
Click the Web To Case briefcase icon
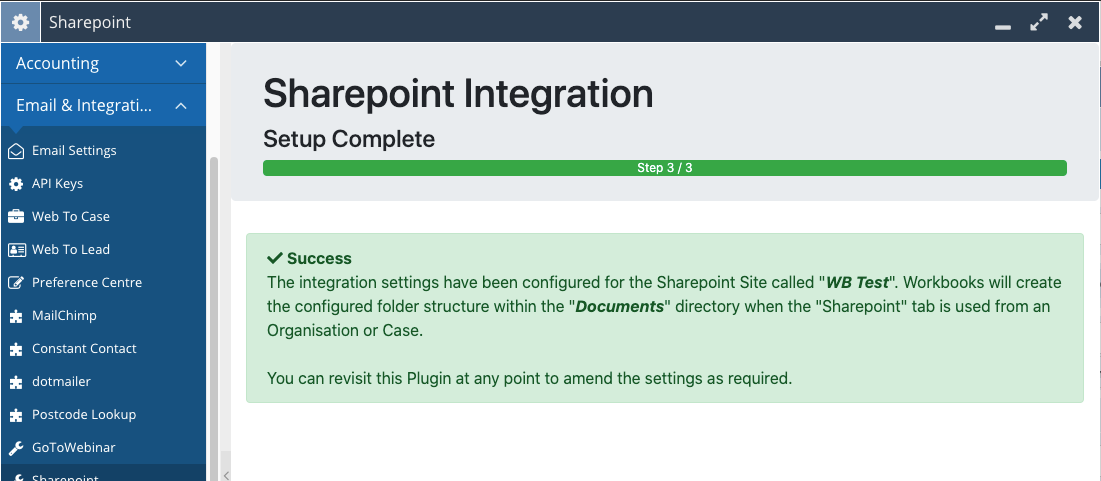pos(15,217)
